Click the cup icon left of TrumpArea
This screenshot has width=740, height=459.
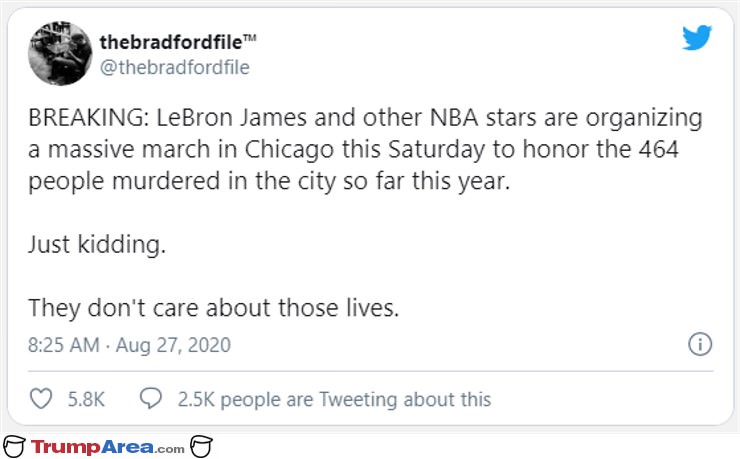coord(14,446)
